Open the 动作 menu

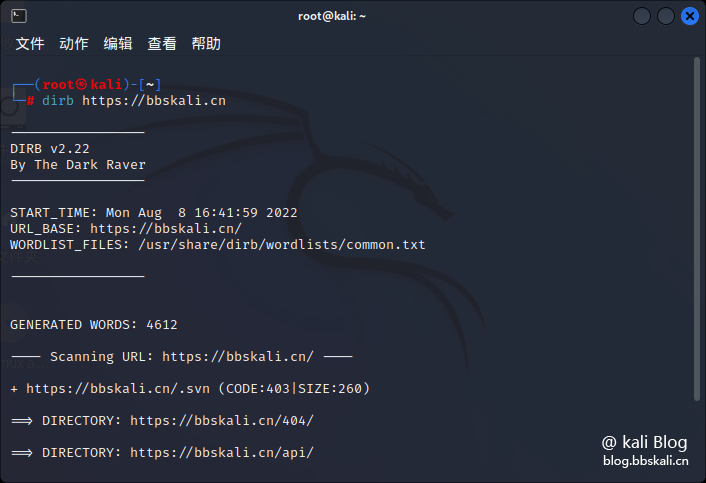click(74, 44)
